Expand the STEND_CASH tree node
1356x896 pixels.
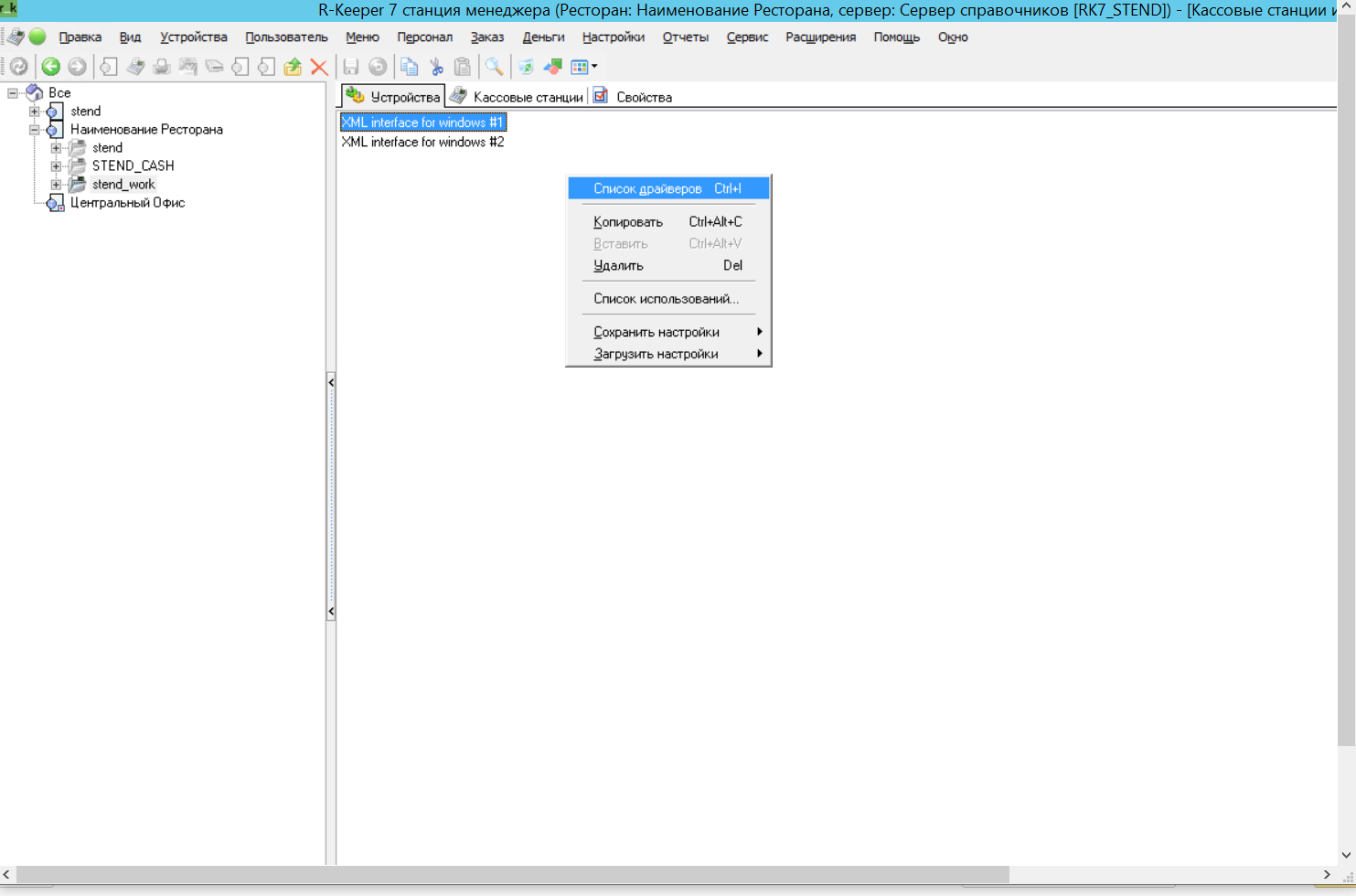[56, 166]
